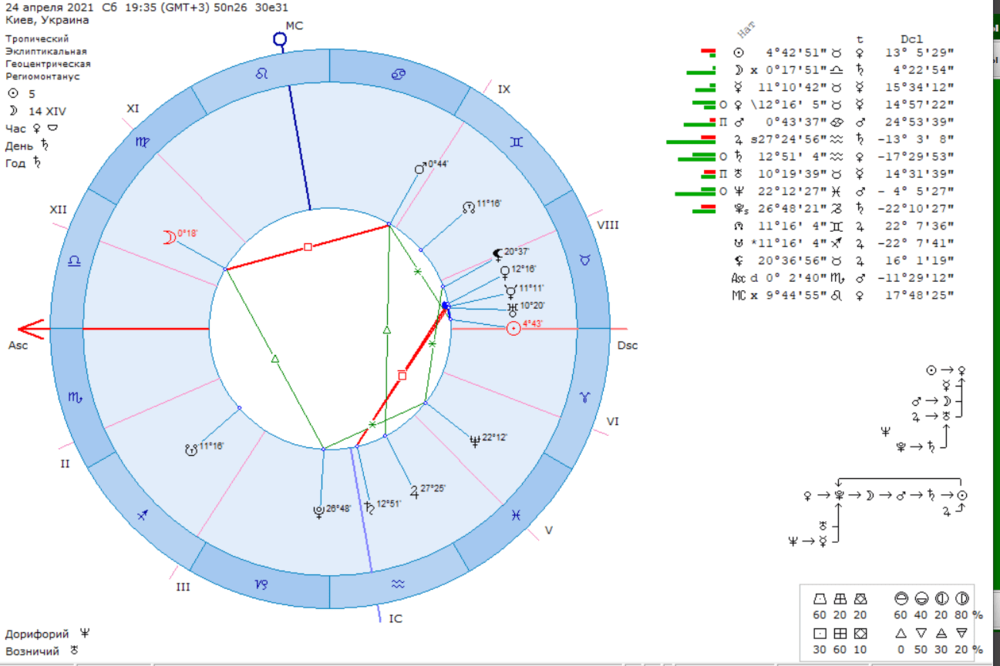Select the Sagittarius sign on the zodiac ring

point(143,515)
